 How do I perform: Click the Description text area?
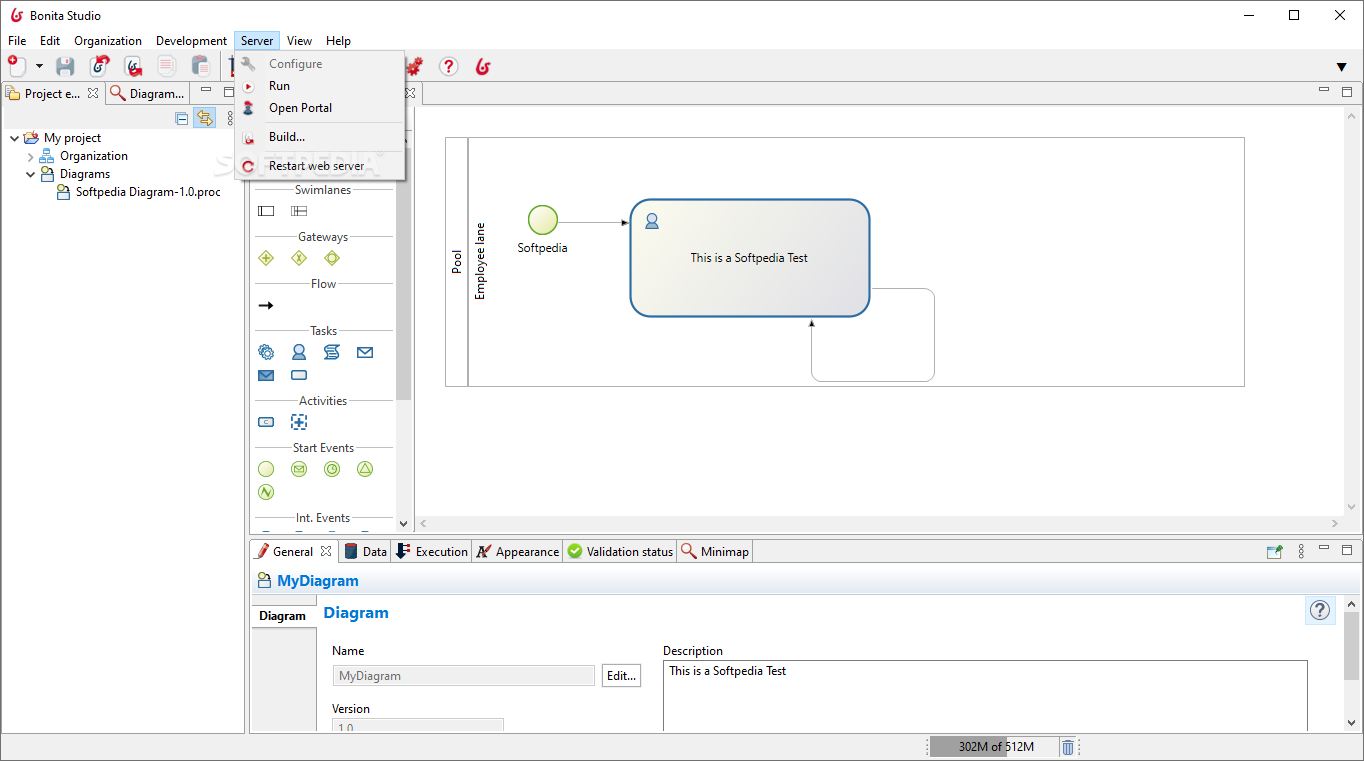point(985,696)
